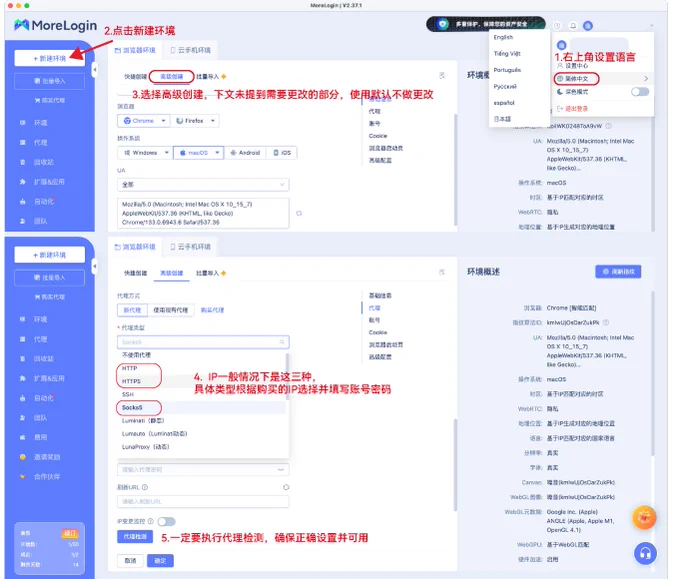The image size is (680, 579).
Task: Select SSH proxy type option
Action: click(x=128, y=394)
